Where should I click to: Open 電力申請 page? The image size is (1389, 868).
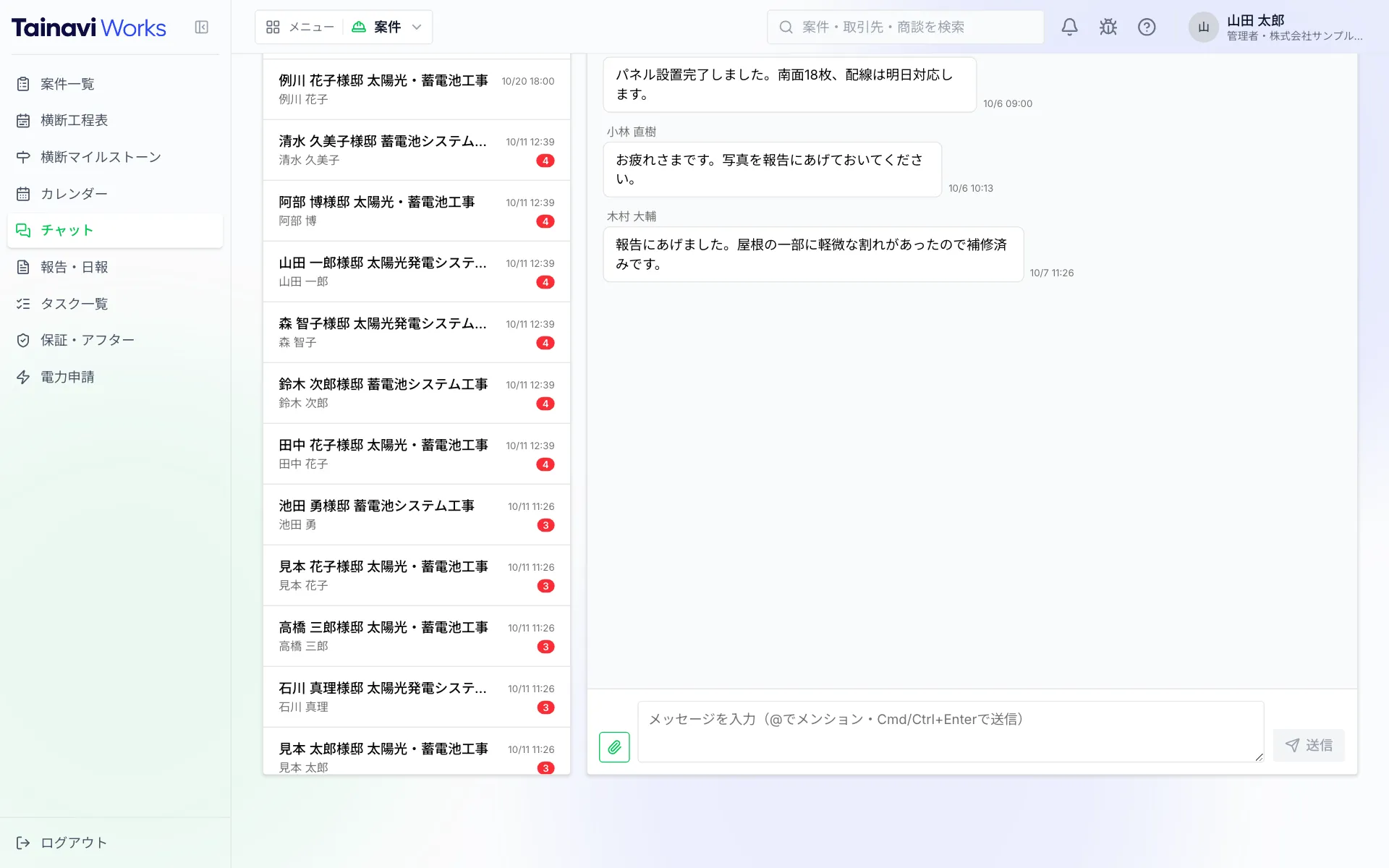coord(115,377)
